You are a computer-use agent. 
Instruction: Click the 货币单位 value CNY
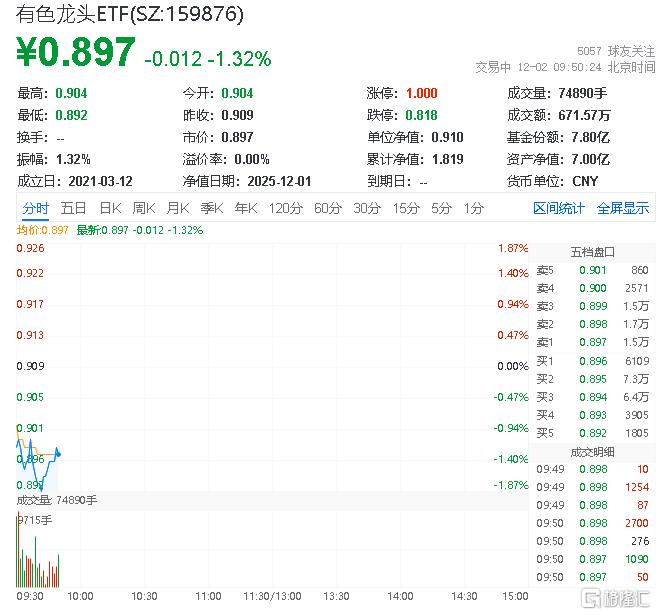coord(585,181)
